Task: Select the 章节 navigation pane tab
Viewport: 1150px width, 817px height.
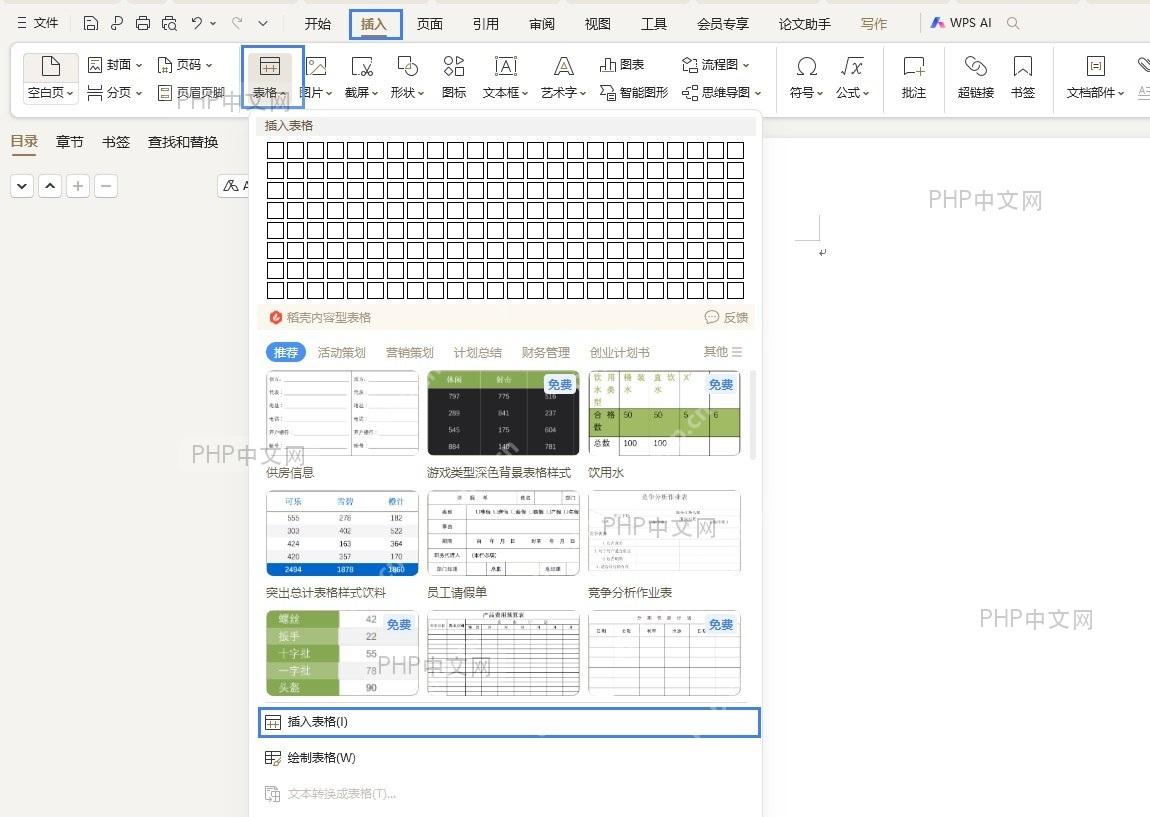Action: 70,142
